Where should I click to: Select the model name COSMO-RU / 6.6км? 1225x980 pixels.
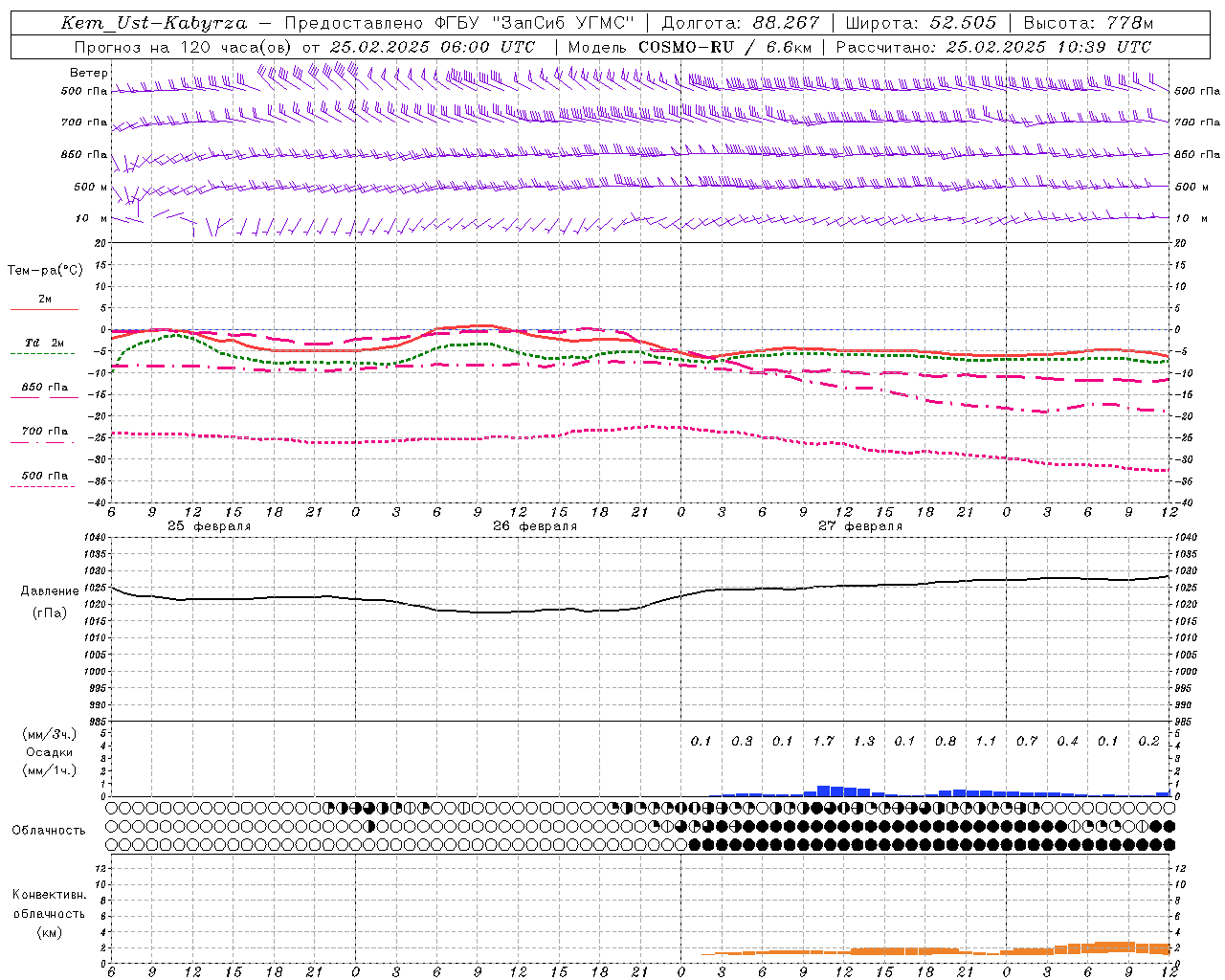tap(725, 47)
